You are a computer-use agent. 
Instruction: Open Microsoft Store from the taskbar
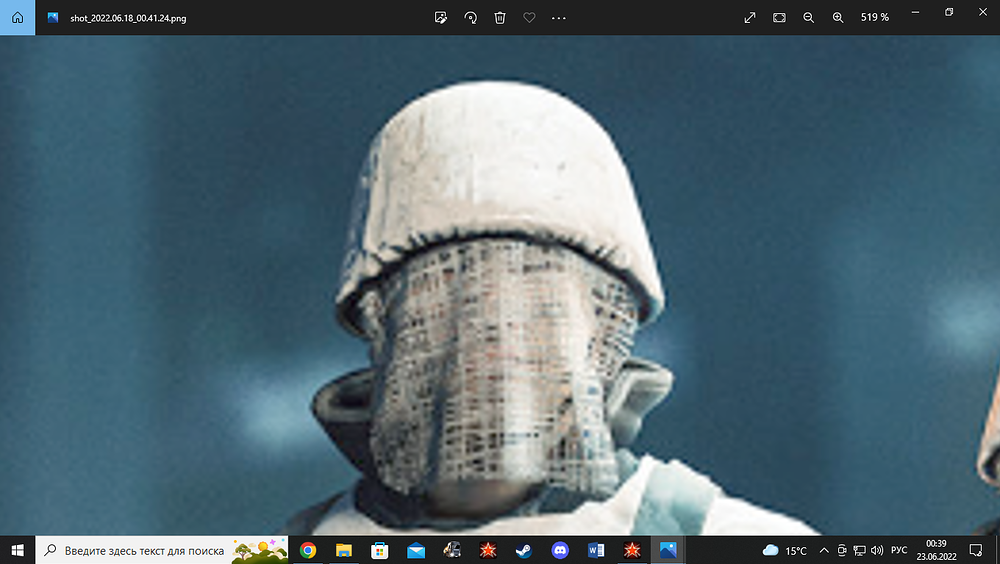(379, 550)
